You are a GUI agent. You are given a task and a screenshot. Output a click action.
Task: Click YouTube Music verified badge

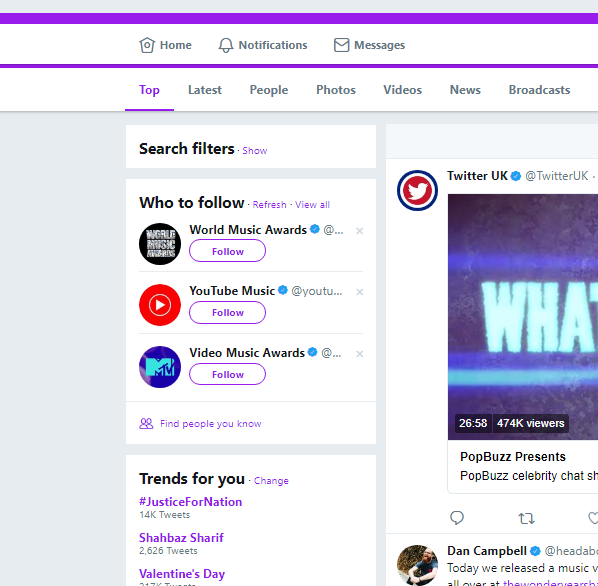(x=283, y=290)
